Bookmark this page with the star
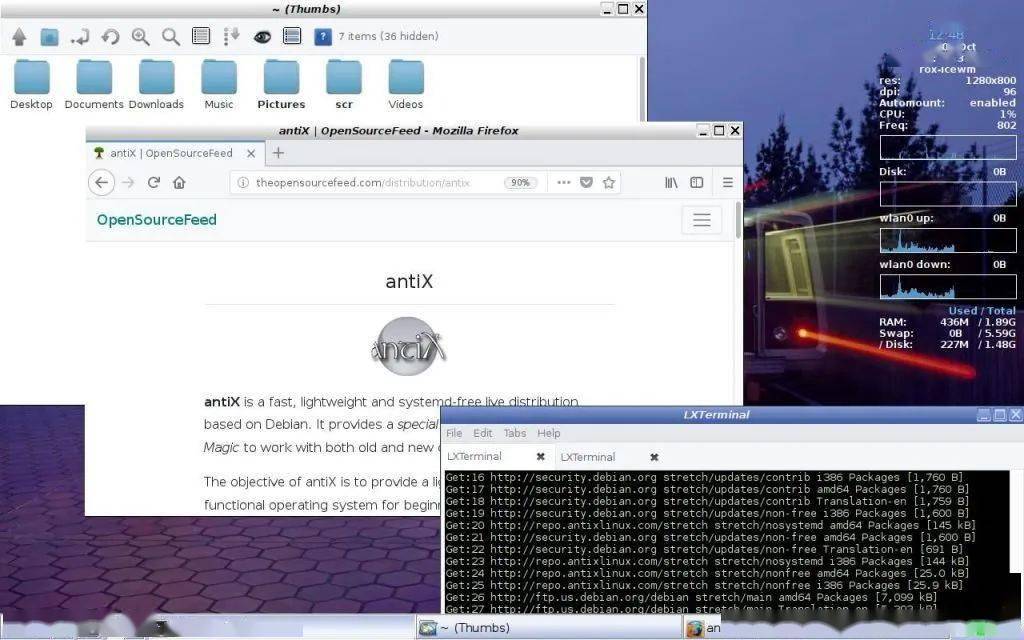Viewport: 1024px width, 640px height. click(x=609, y=183)
